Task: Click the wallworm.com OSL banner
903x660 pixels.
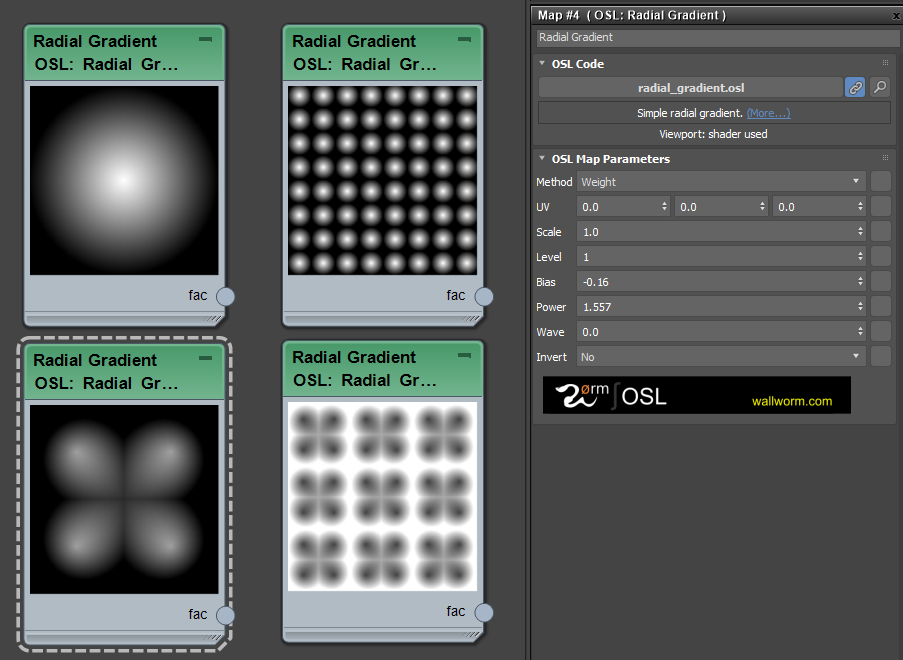Action: click(x=696, y=395)
